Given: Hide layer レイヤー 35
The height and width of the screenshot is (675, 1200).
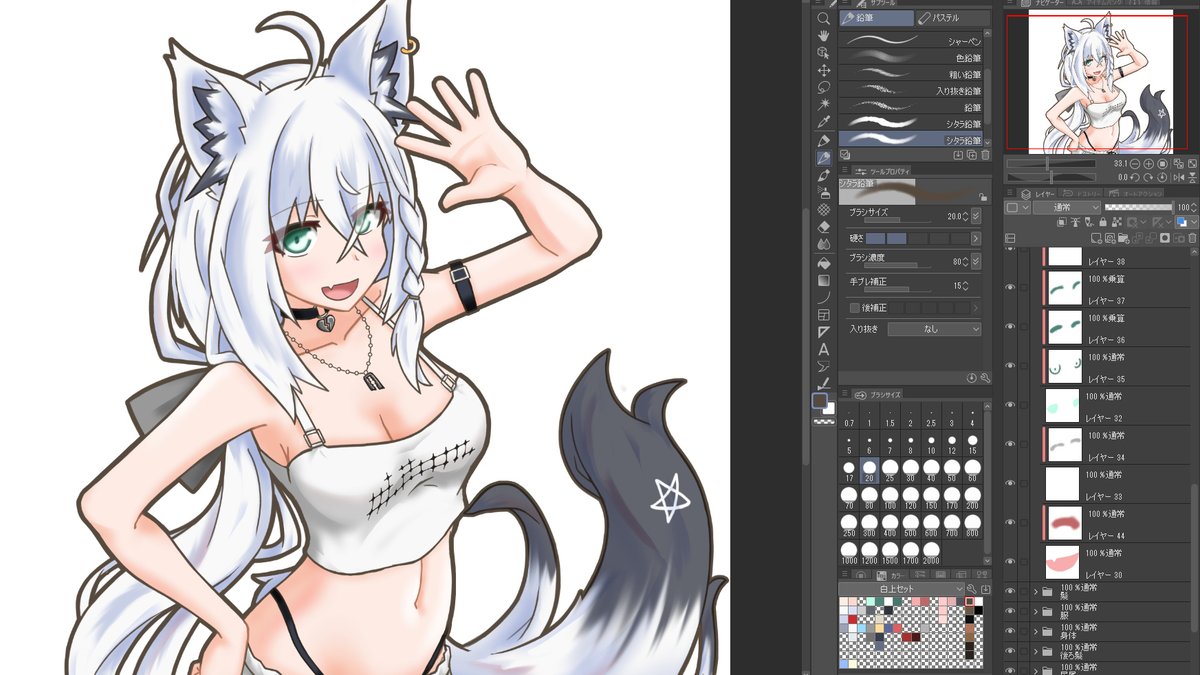Looking at the screenshot, I should pyautogui.click(x=1010, y=365).
